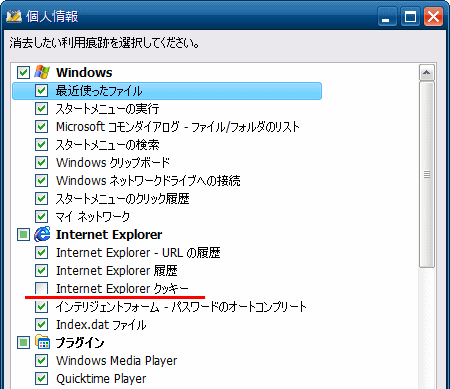
Task: Select Internet Explorer 履歴 text
Action: [x=117, y=271]
